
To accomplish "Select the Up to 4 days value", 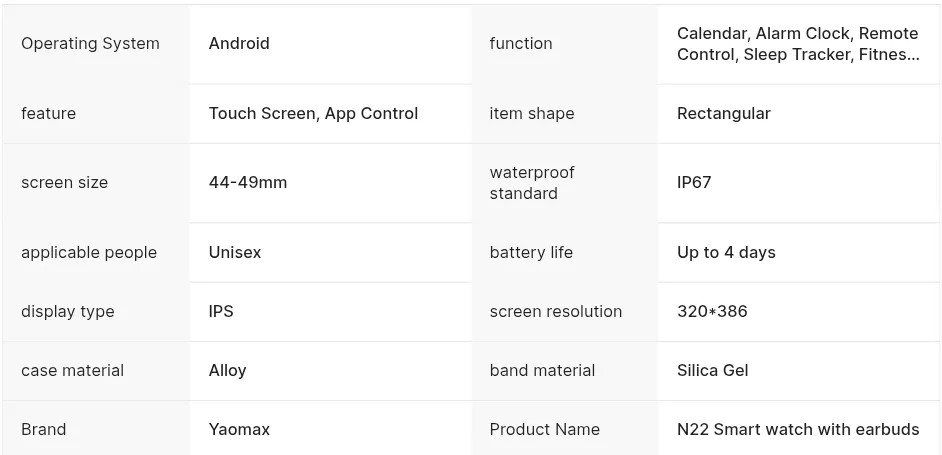I will point(726,253).
